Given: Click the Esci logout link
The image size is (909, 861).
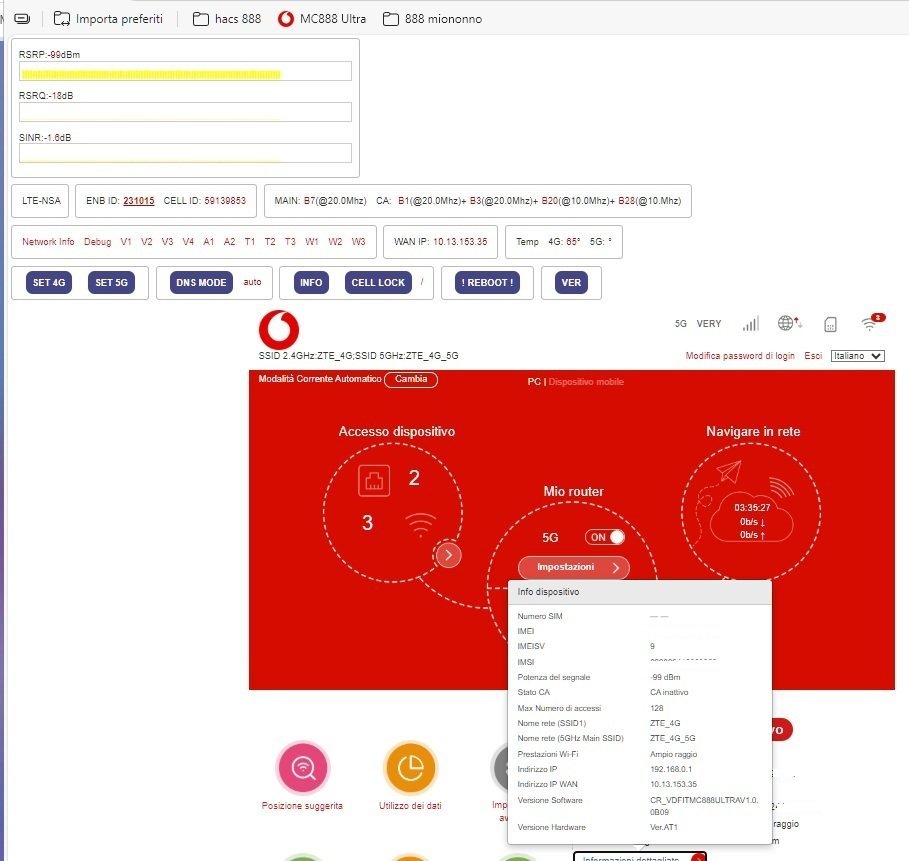Looking at the screenshot, I should pyautogui.click(x=813, y=355).
